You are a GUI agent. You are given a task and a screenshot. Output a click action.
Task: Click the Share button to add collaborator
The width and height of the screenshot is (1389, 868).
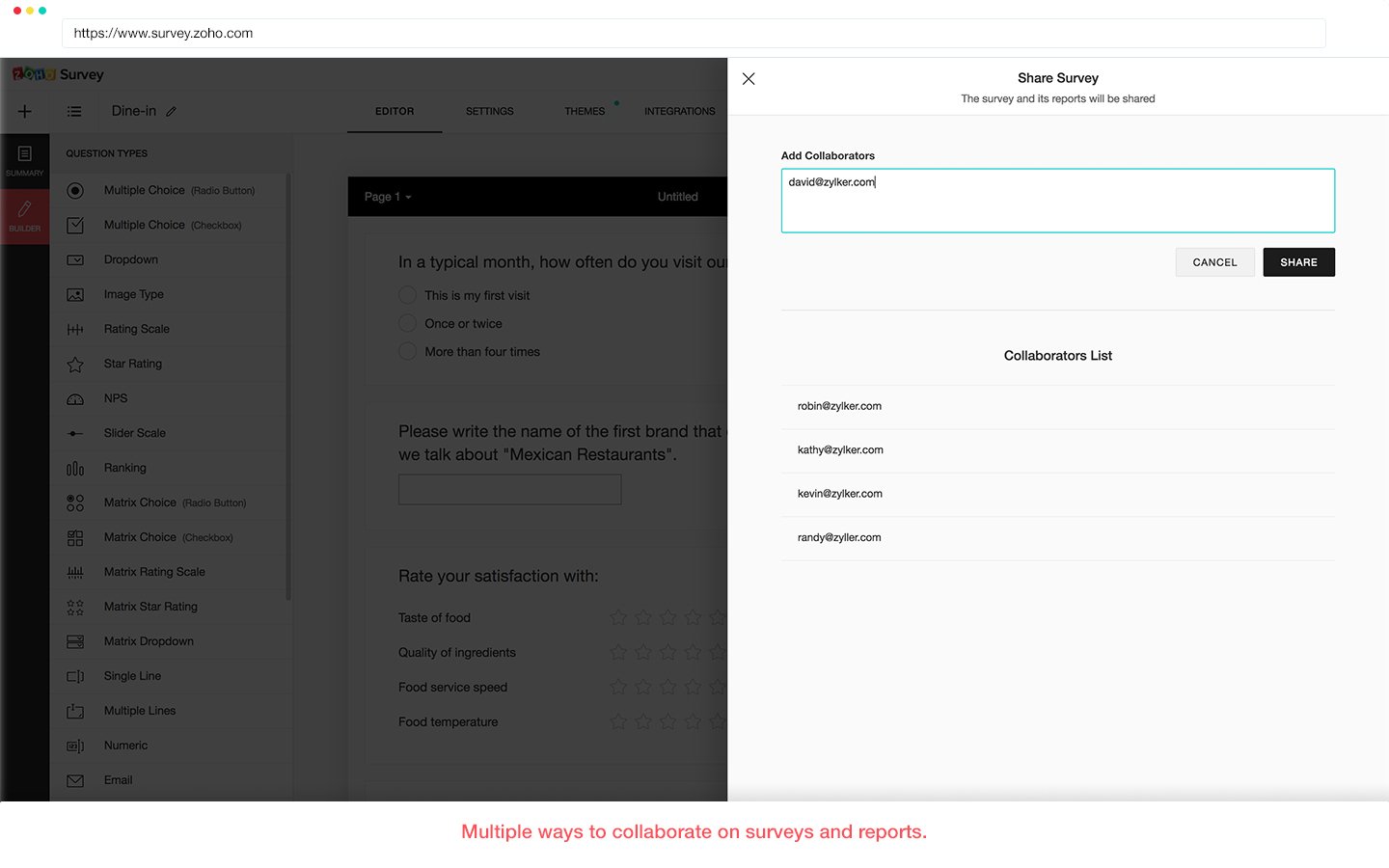1298,261
